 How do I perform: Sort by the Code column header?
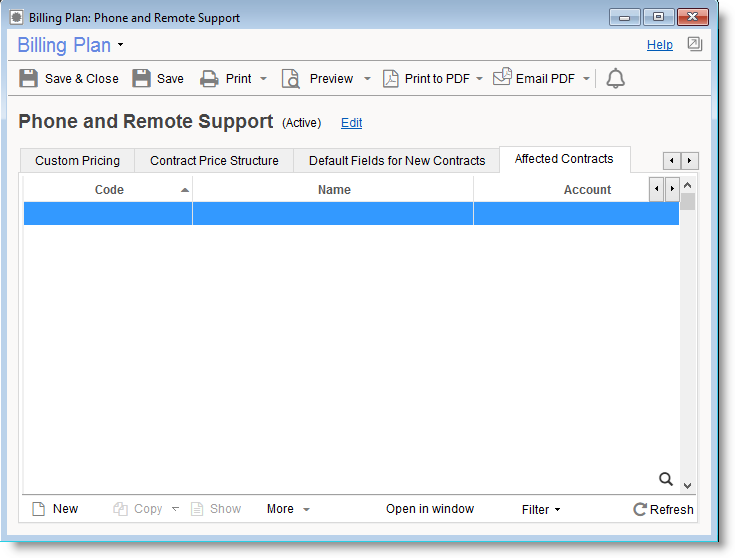pyautogui.click(x=109, y=190)
